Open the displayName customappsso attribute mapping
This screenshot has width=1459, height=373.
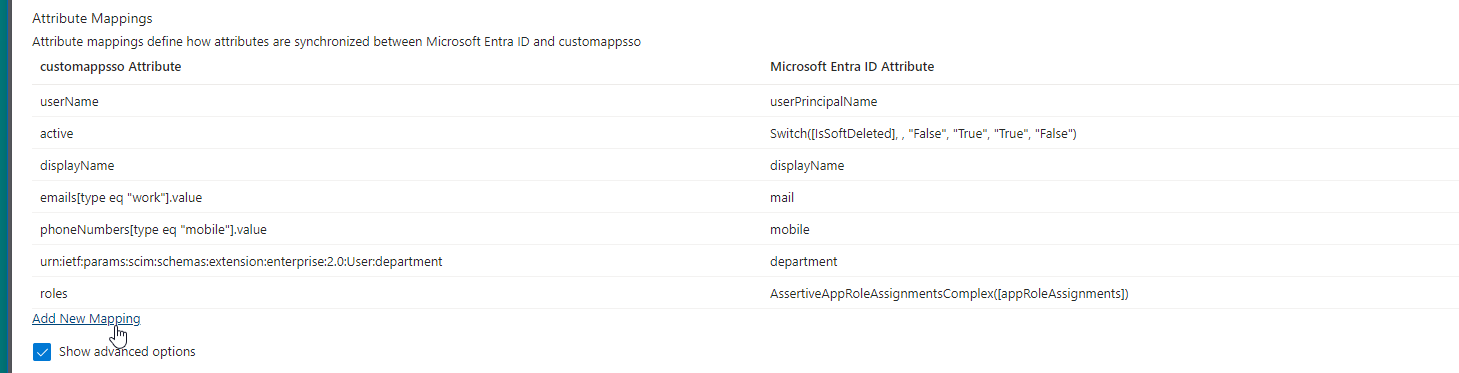tap(76, 166)
